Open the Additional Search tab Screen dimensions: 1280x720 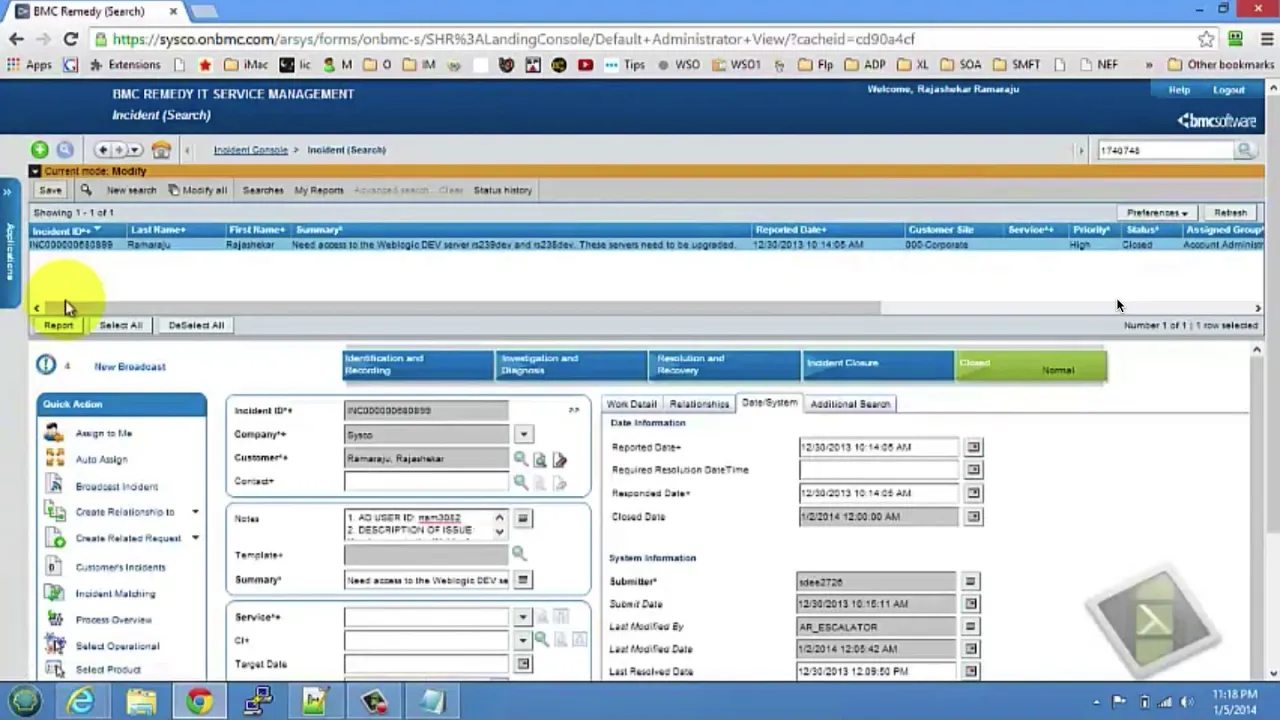(x=850, y=404)
